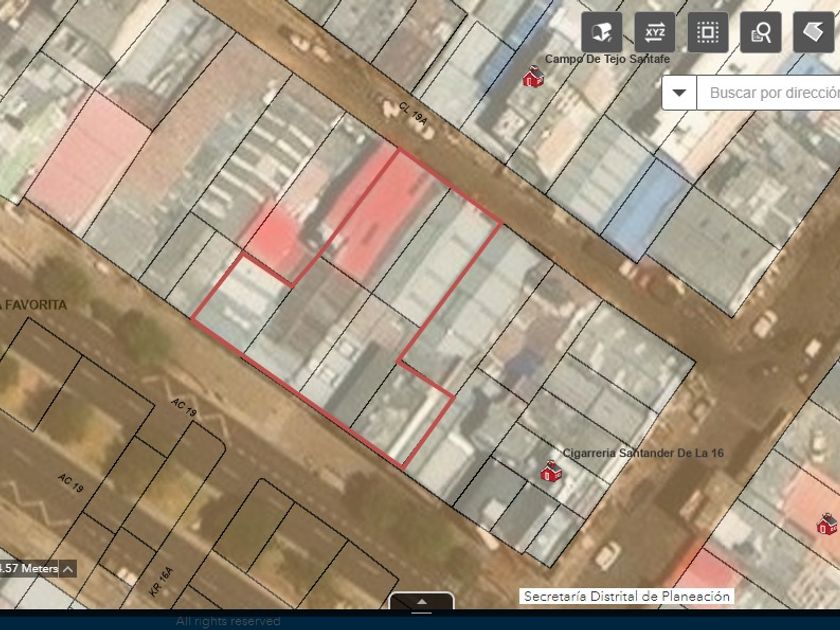
Task: Focus the 'Buscar por dirección' search box
Action: [x=768, y=93]
